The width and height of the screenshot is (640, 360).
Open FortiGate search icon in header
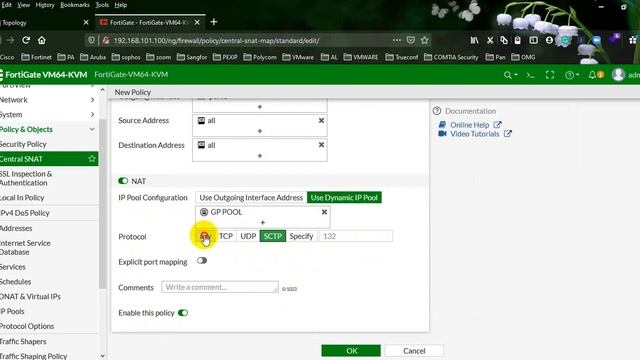click(510, 75)
